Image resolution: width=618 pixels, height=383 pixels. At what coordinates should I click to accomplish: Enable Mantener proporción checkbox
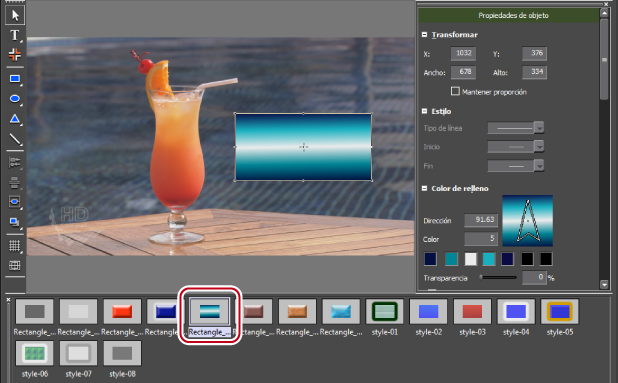coord(455,91)
